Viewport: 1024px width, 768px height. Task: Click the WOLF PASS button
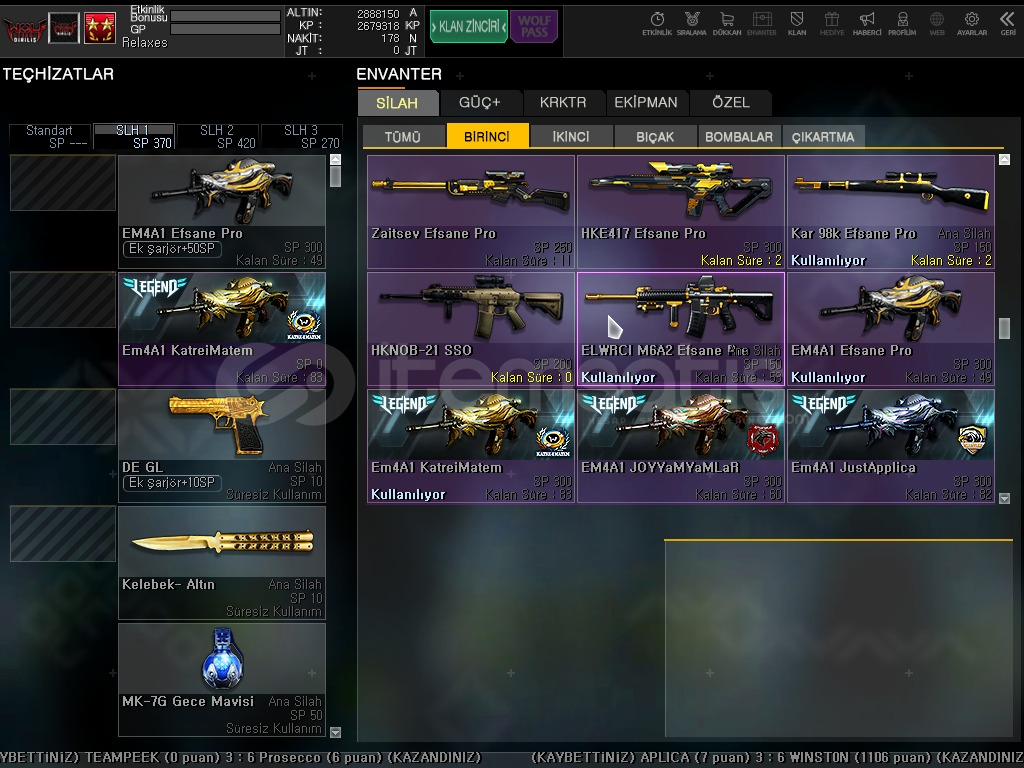[x=534, y=27]
